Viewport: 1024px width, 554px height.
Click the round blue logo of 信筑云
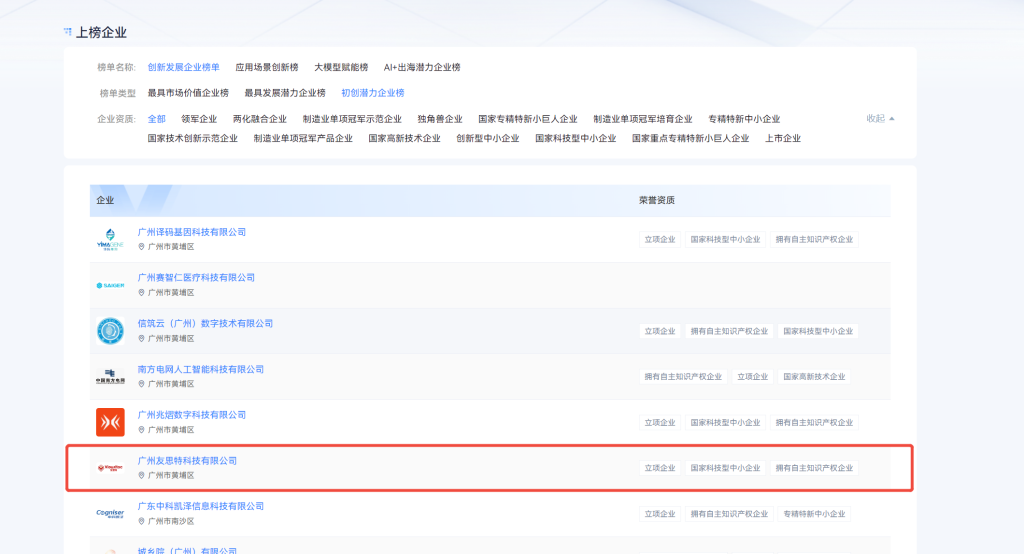pyautogui.click(x=110, y=331)
